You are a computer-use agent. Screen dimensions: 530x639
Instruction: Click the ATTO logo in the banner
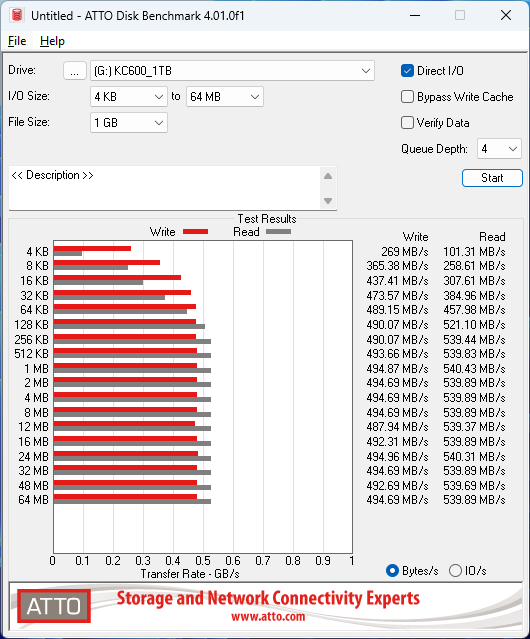click(x=54, y=606)
